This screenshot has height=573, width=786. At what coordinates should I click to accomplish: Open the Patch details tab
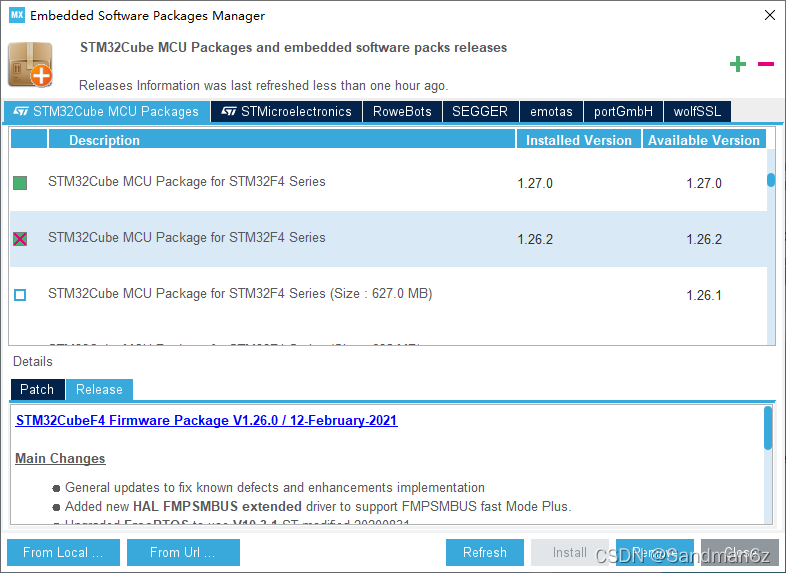point(37,390)
